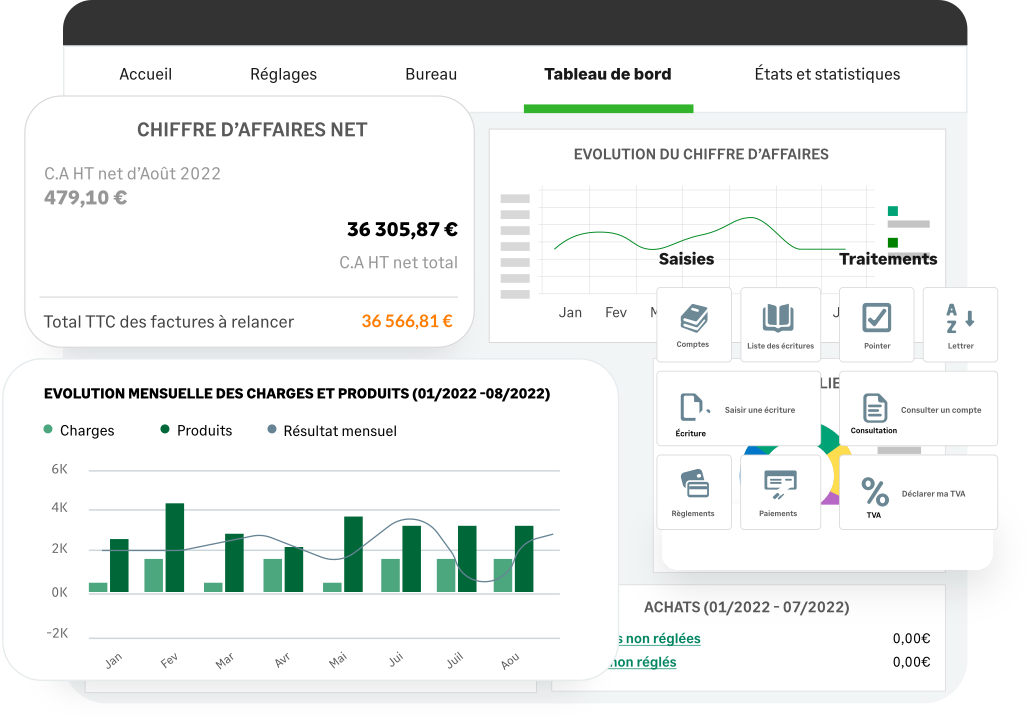Screen dimensions: 1031x719
Task: Open the Règlements credit cards icon
Action: click(x=693, y=486)
